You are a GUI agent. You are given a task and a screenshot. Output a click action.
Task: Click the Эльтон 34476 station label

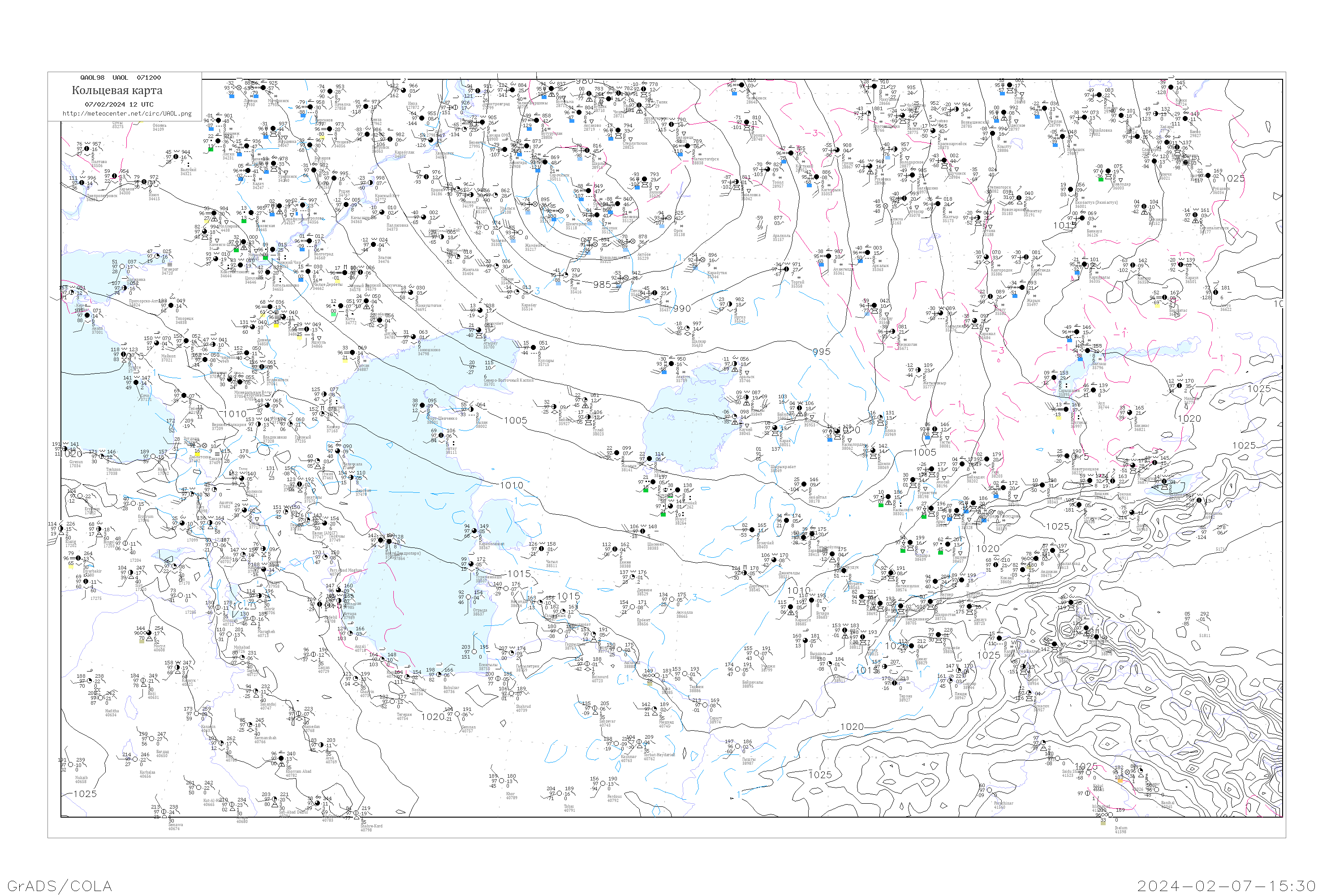coord(384,259)
